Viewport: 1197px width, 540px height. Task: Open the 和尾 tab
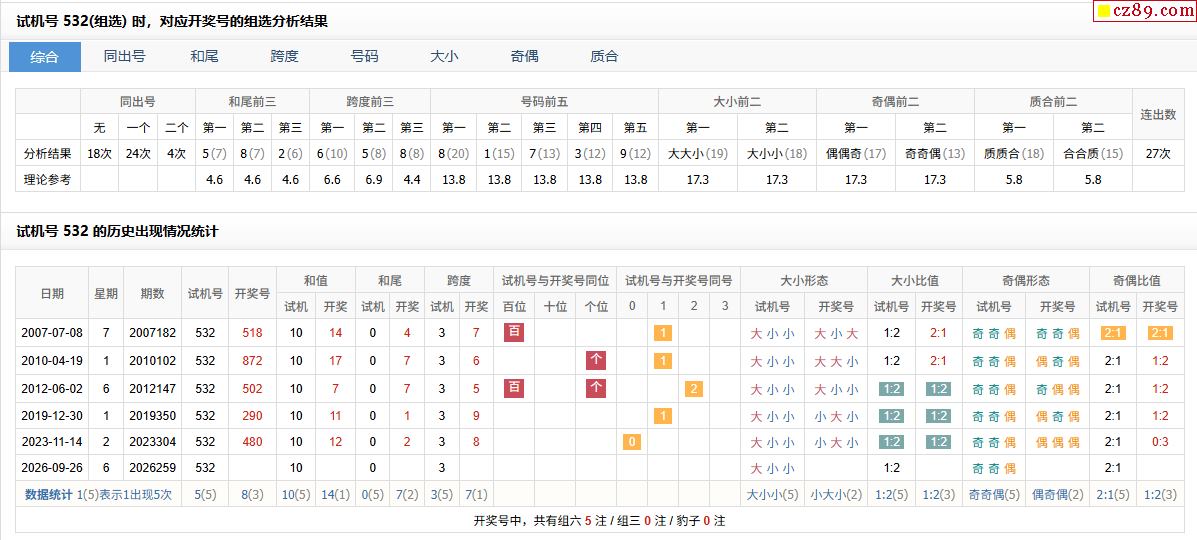pyautogui.click(x=205, y=57)
